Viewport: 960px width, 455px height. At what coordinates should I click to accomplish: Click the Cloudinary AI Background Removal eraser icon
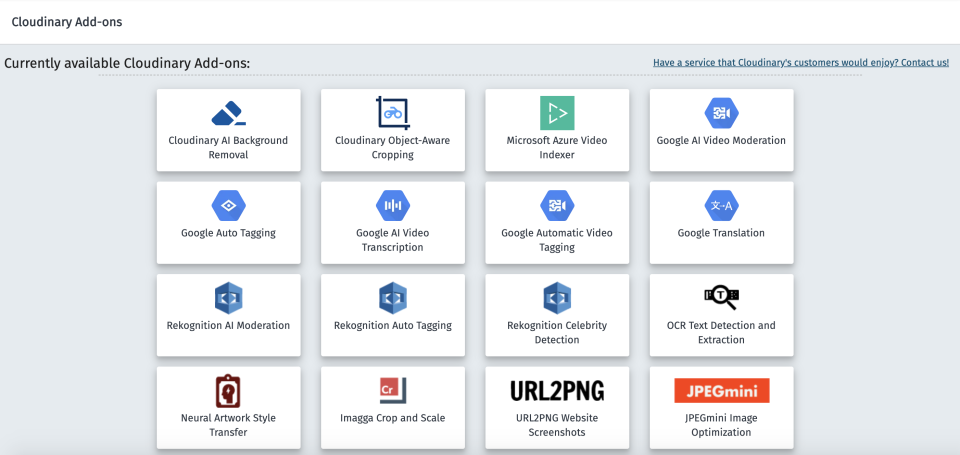tap(228, 113)
